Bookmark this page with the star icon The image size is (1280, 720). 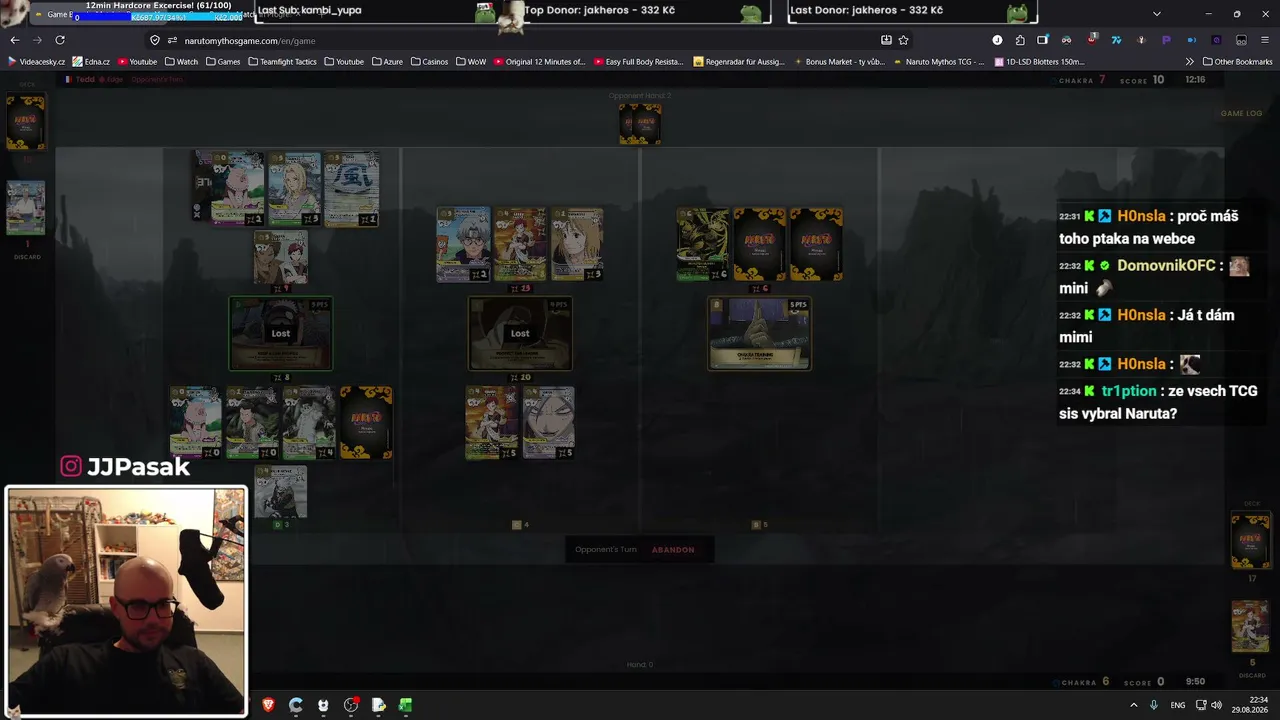[904, 40]
